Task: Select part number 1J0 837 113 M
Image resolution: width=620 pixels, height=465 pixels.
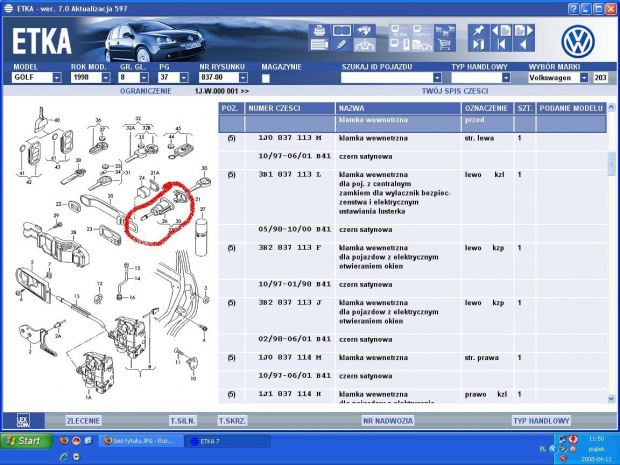Action: 290,138
